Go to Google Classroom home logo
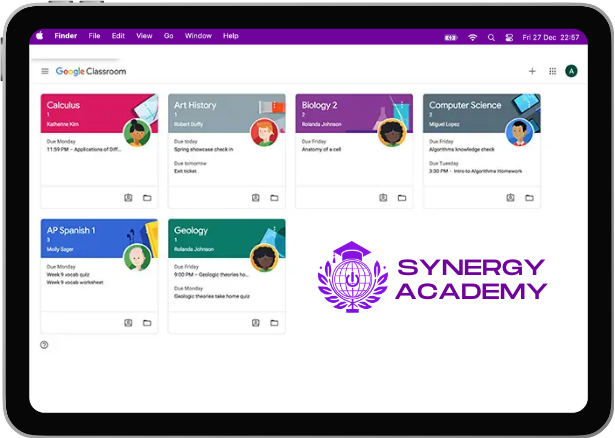Viewport: 615px width, 438px height. 91,71
